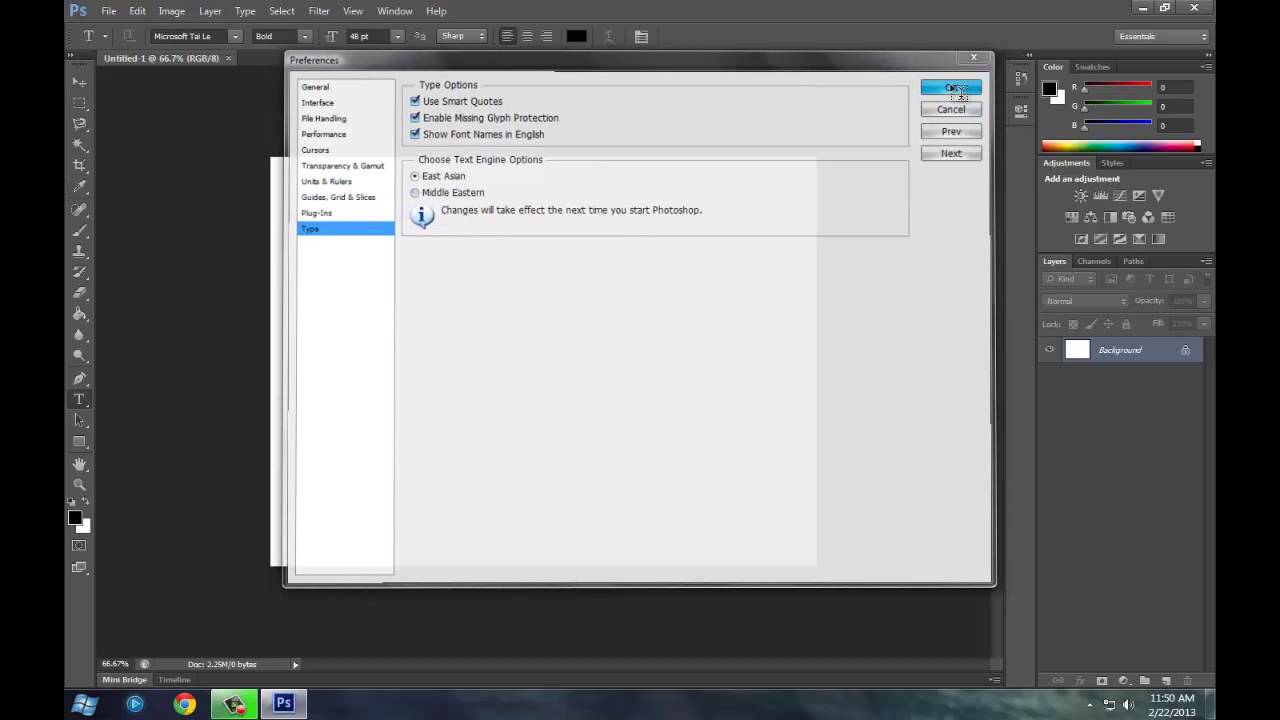
Task: Select Interface in Preferences list
Action: pos(318,103)
